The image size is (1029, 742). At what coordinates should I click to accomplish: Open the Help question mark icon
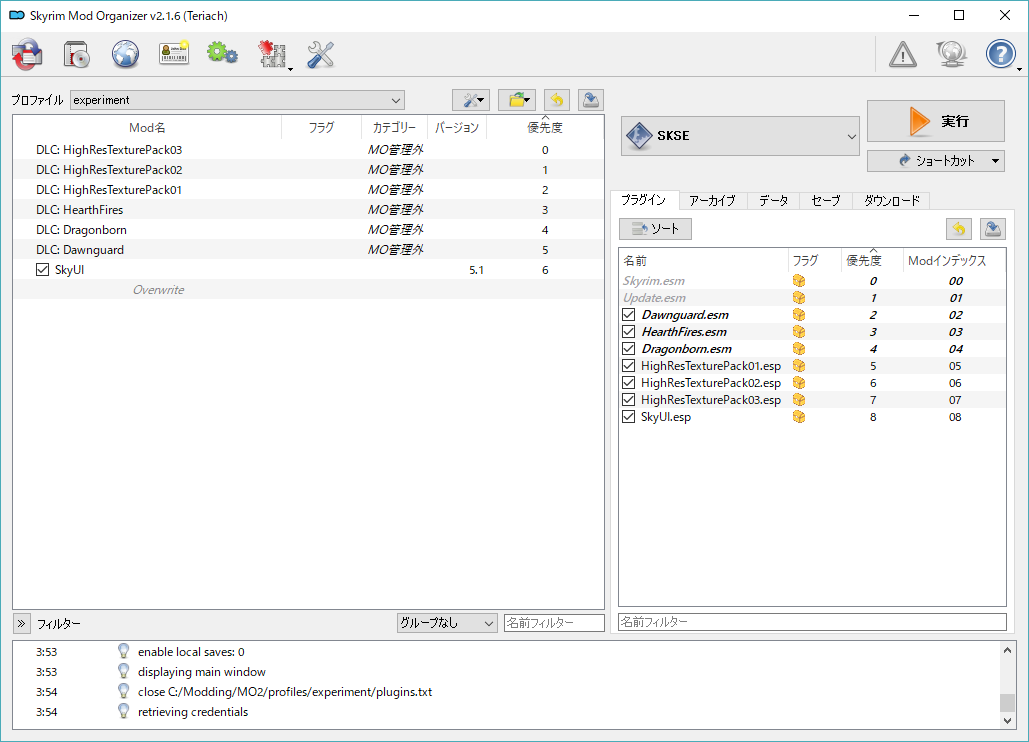click(1000, 54)
